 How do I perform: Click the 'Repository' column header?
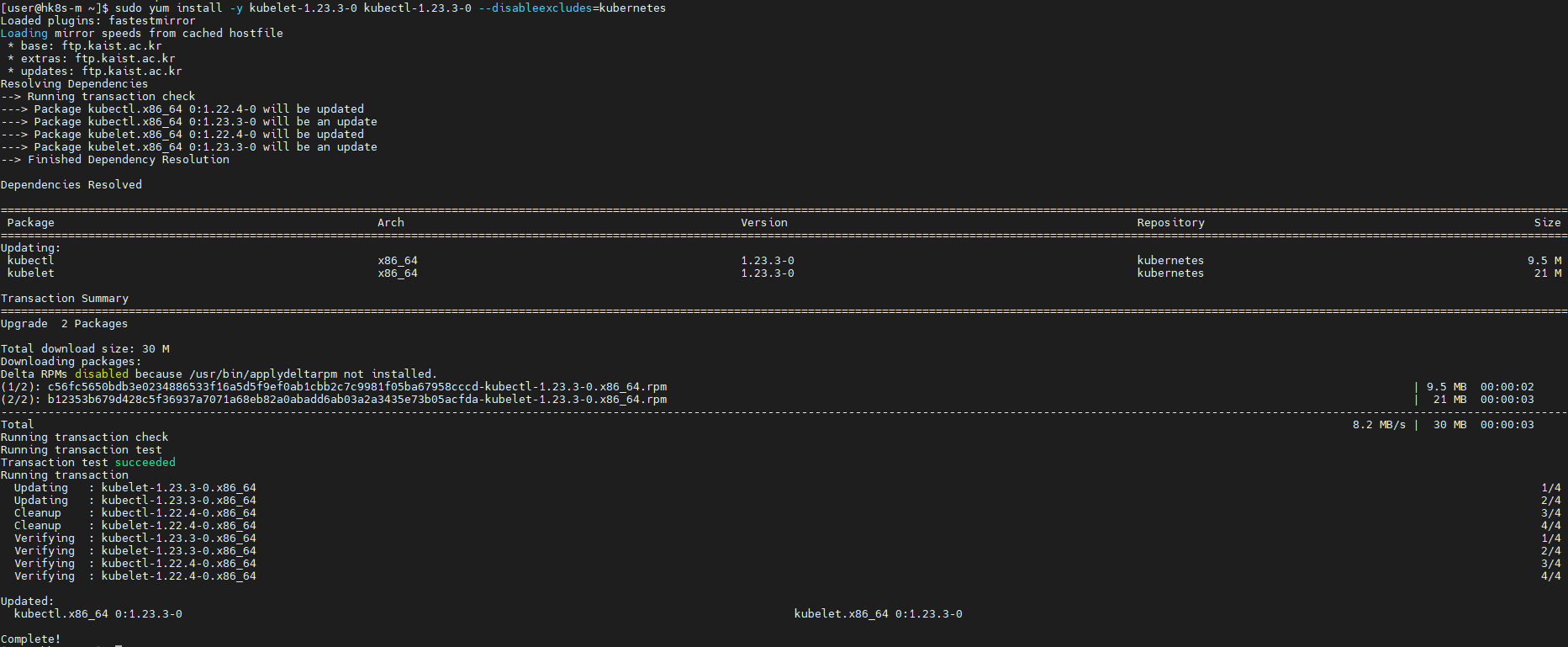coord(1171,223)
